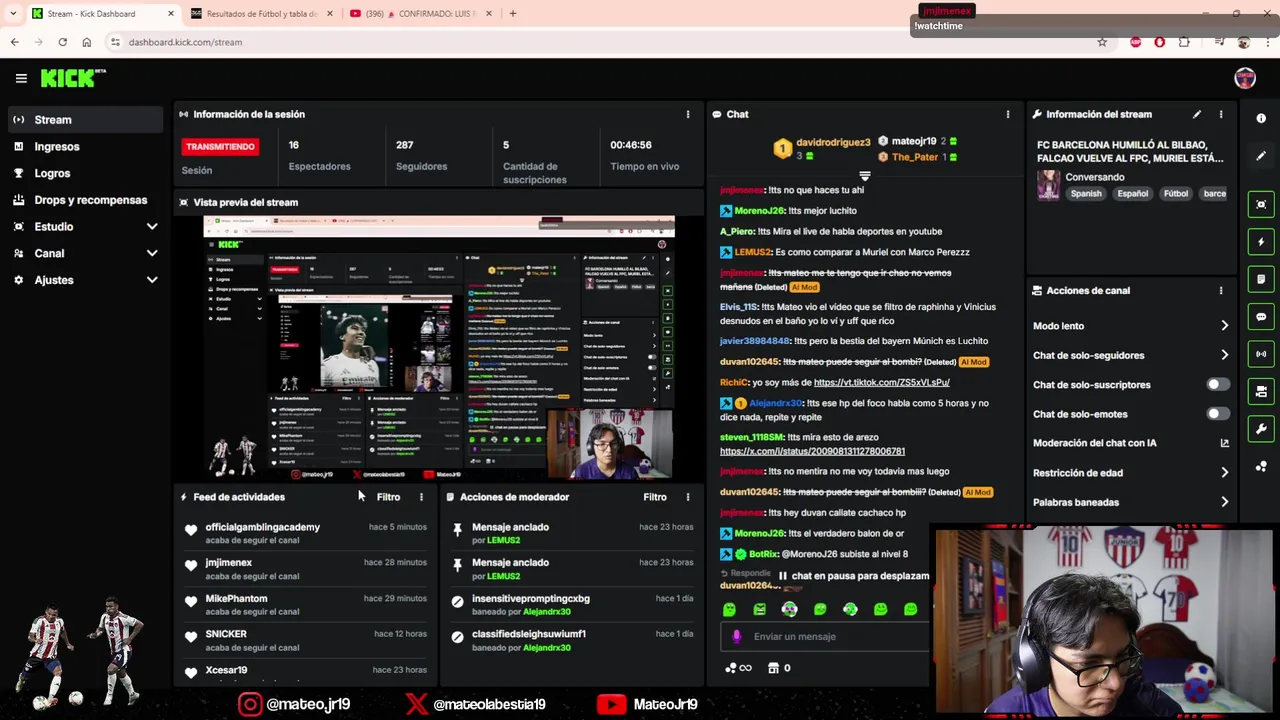The width and height of the screenshot is (1280, 720).
Task: Toggle the chat bubble panel icon in sidebar
Action: coord(1261,317)
